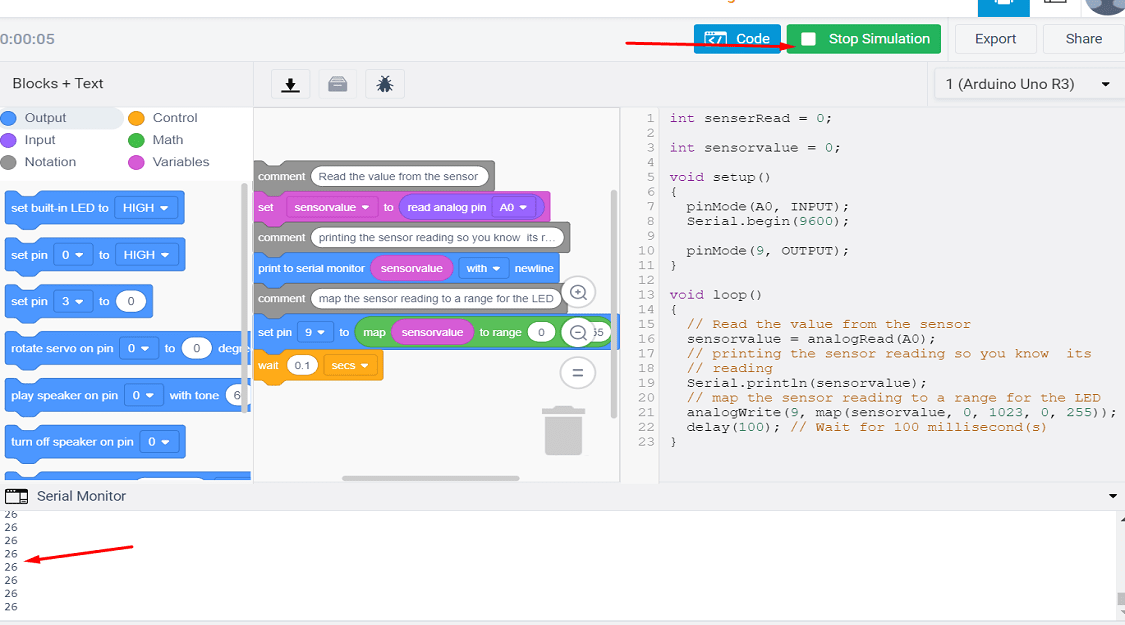This screenshot has height=625, width=1125.
Task: Click map range field showing 0
Action: click(x=541, y=332)
